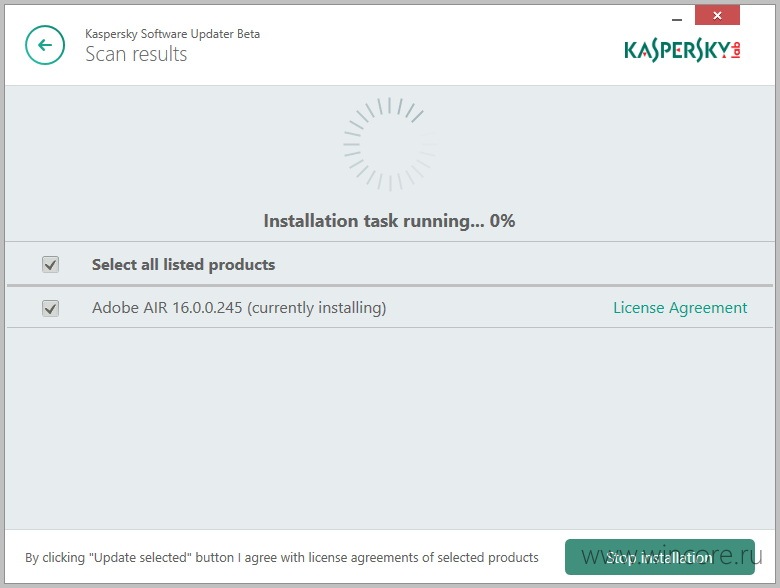
Task: Open the Adobe AIR License Agreement link
Action: 680,308
